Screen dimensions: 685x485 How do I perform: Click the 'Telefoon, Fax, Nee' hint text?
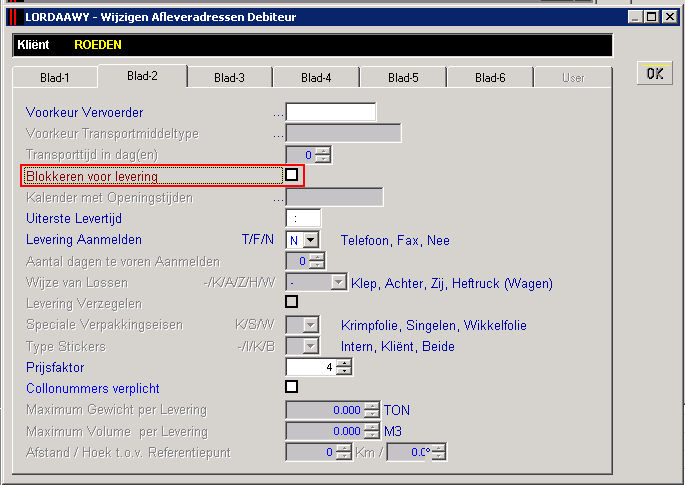pyautogui.click(x=395, y=240)
